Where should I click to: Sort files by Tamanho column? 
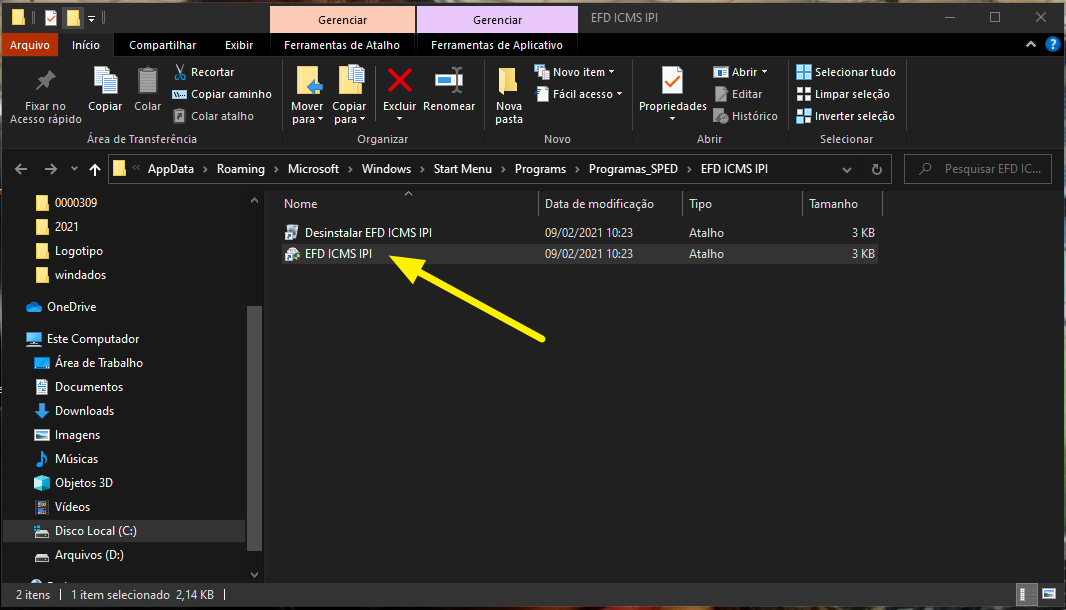point(842,204)
